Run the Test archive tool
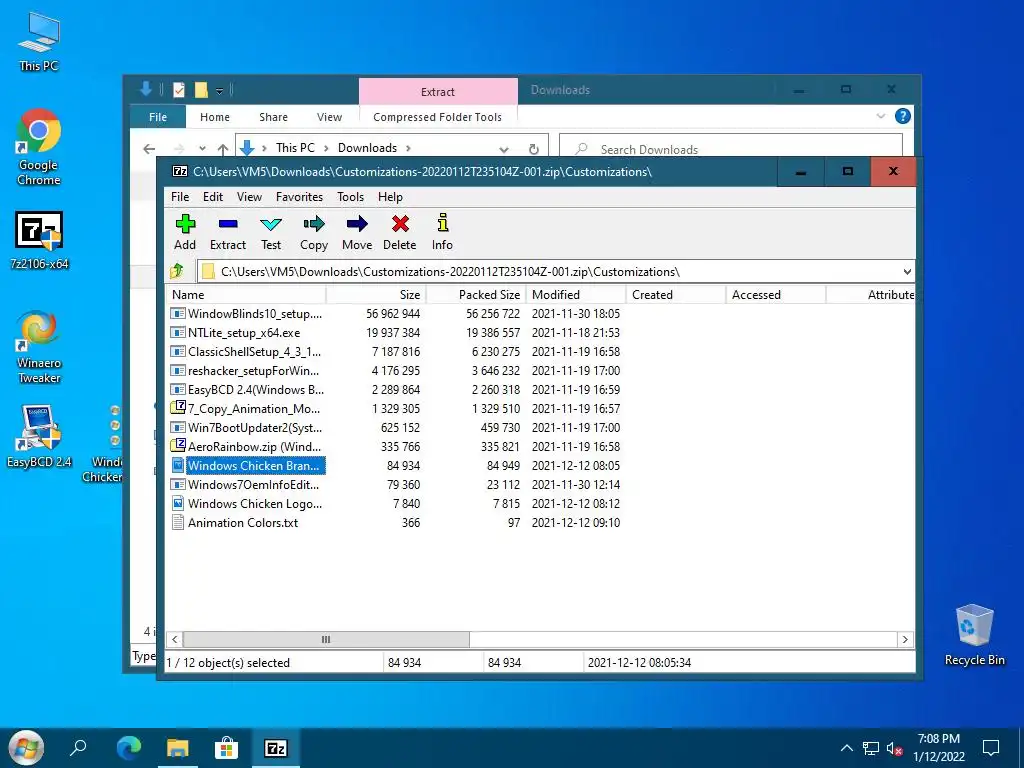Image resolution: width=1024 pixels, height=768 pixels. pos(271,232)
